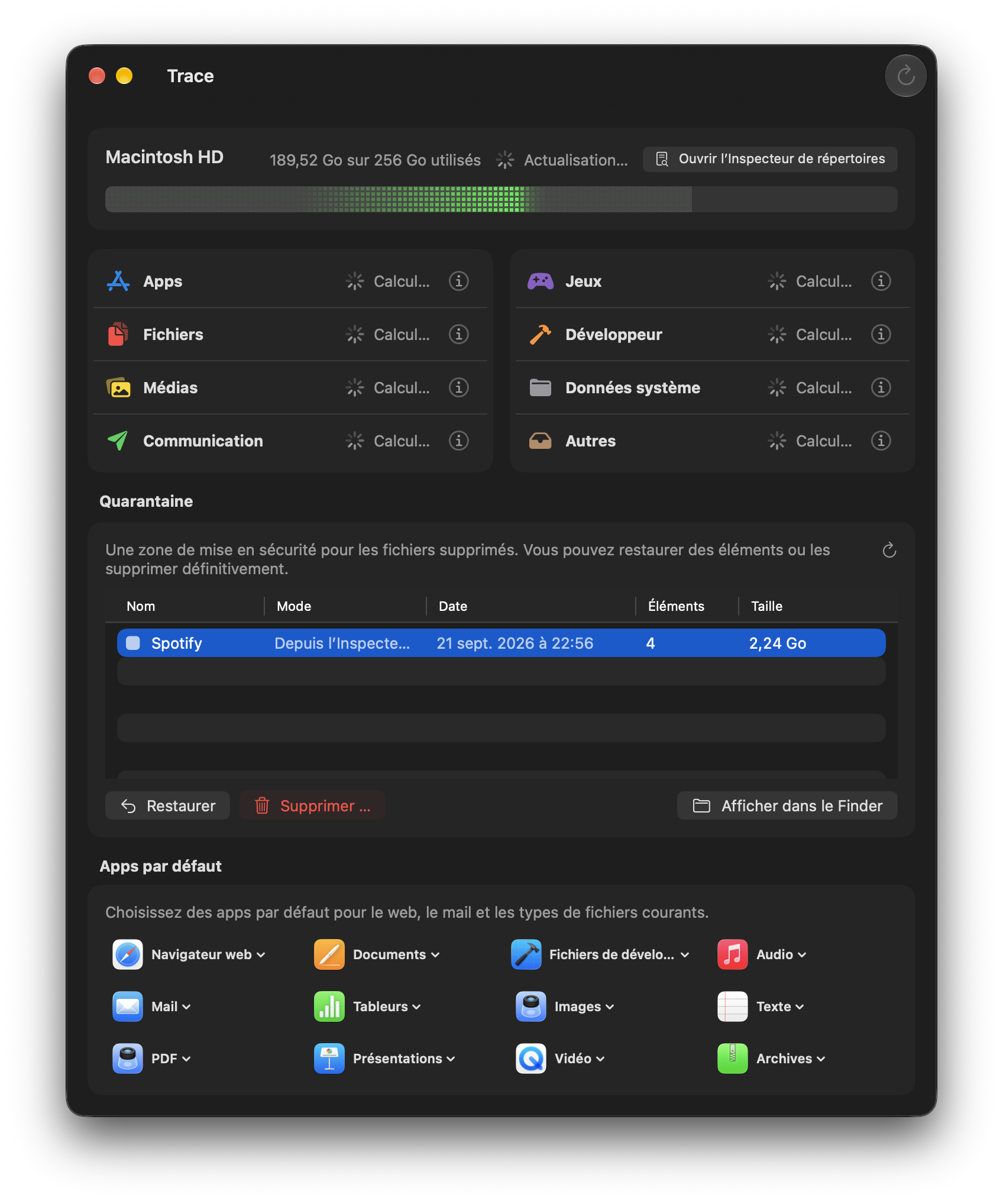The height and width of the screenshot is (1204, 1003).
Task: Click the red Supprimer button
Action: [x=313, y=805]
